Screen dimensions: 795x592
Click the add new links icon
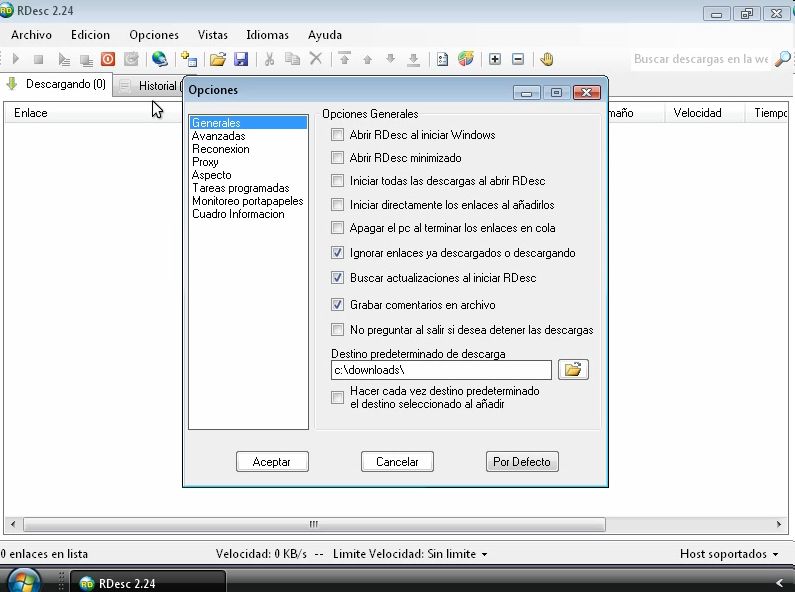pyautogui.click(x=189, y=59)
